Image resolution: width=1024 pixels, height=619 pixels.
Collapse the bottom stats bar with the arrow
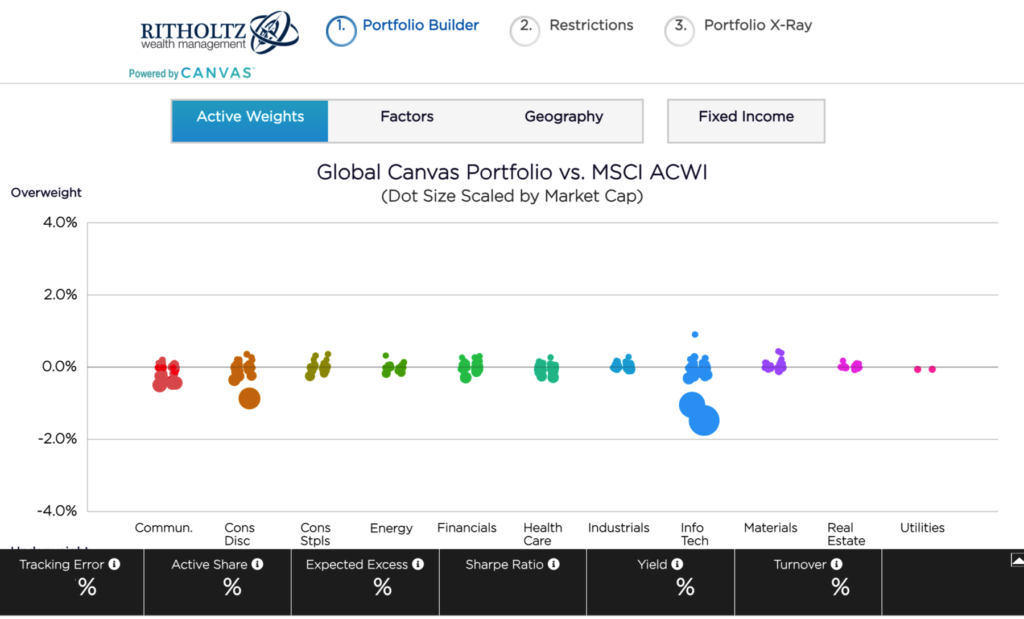click(x=1016, y=560)
